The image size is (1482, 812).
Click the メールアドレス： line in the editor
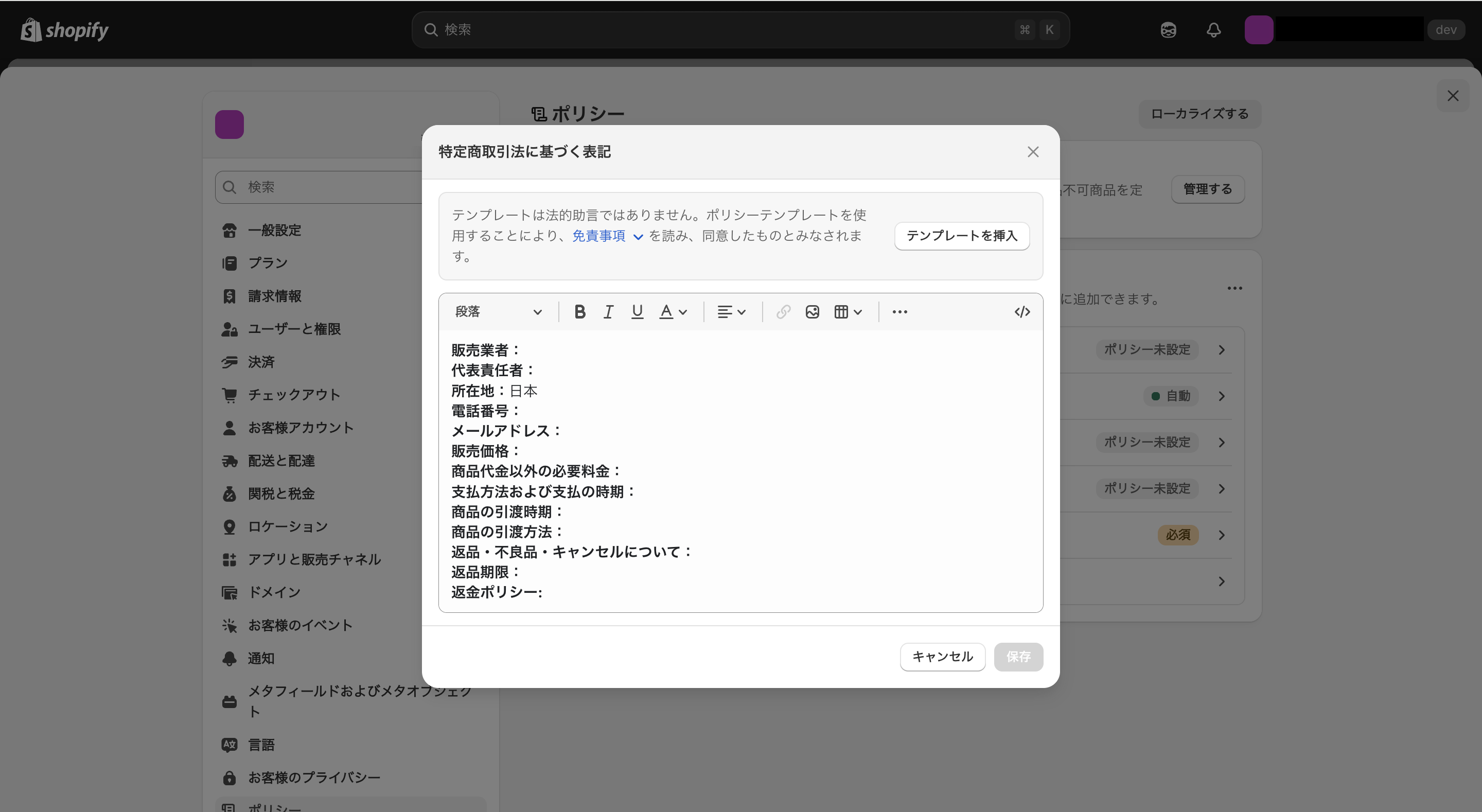[x=506, y=431]
